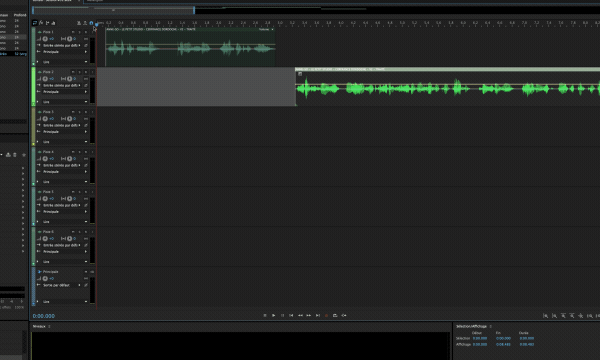Click the Move to Previous transport button

click(291, 316)
